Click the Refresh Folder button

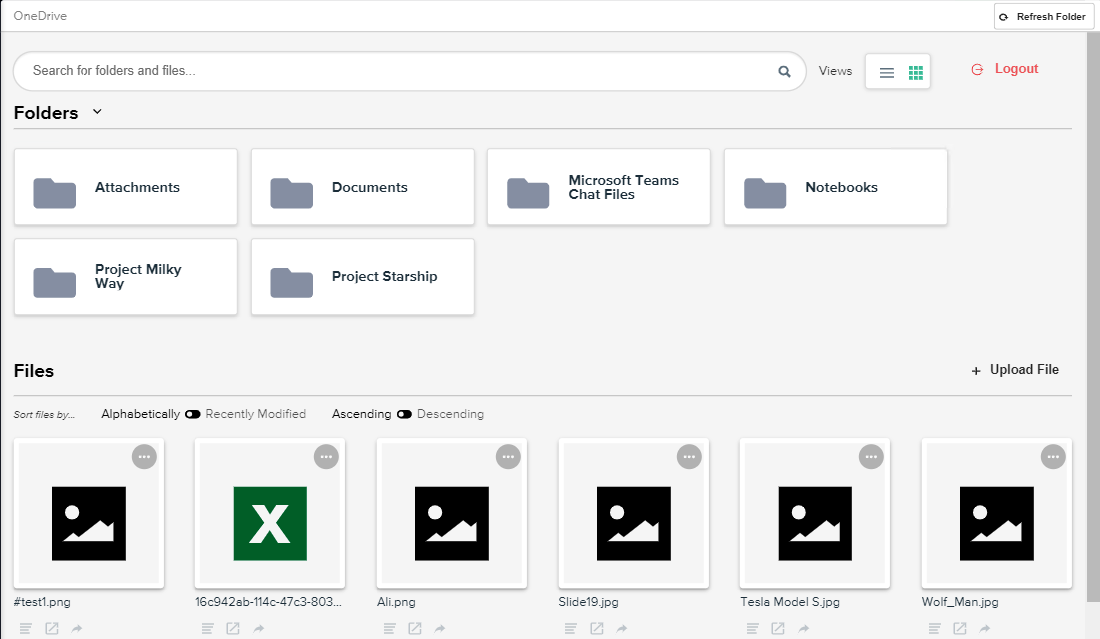tap(1044, 17)
